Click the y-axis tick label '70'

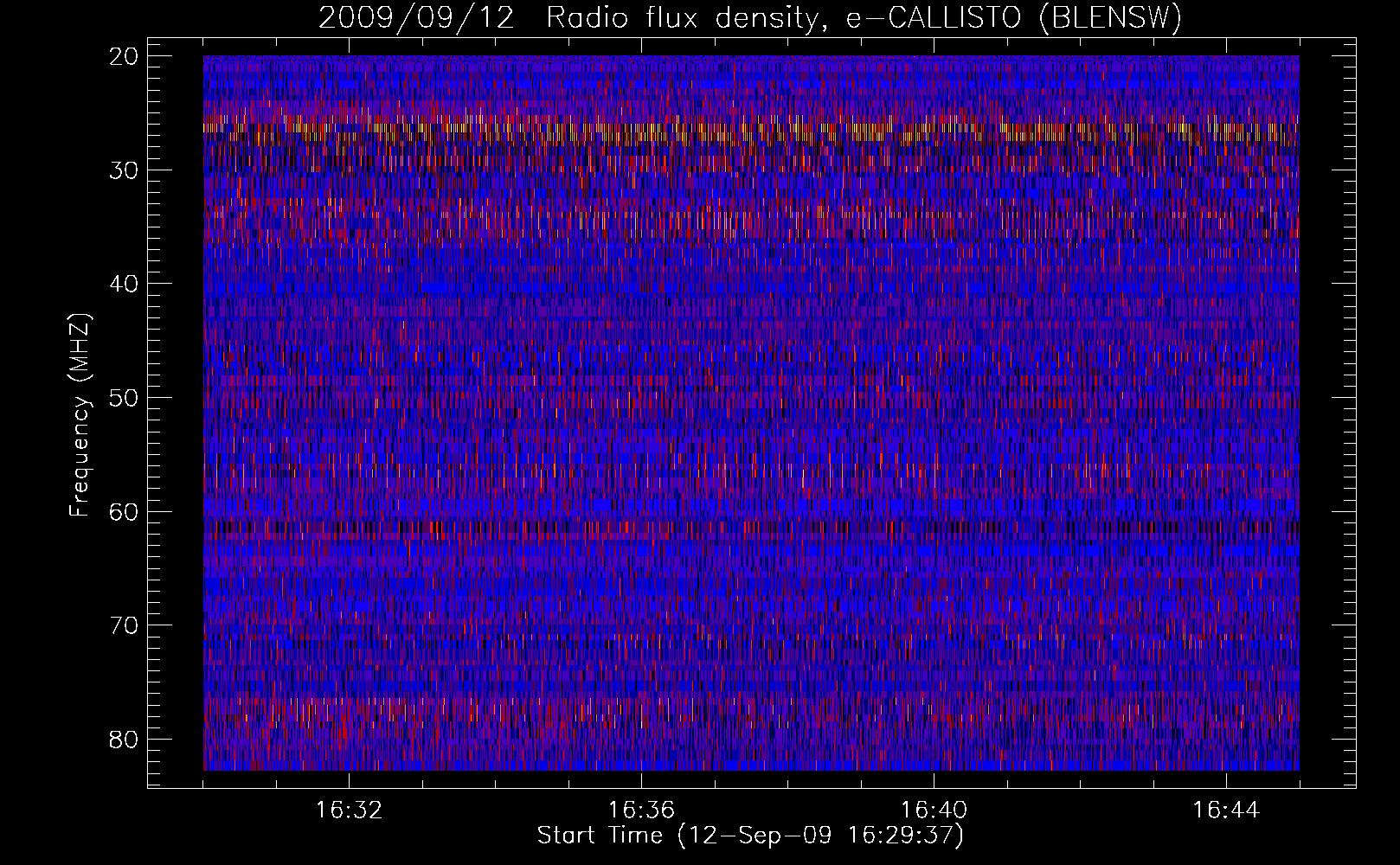click(x=125, y=625)
